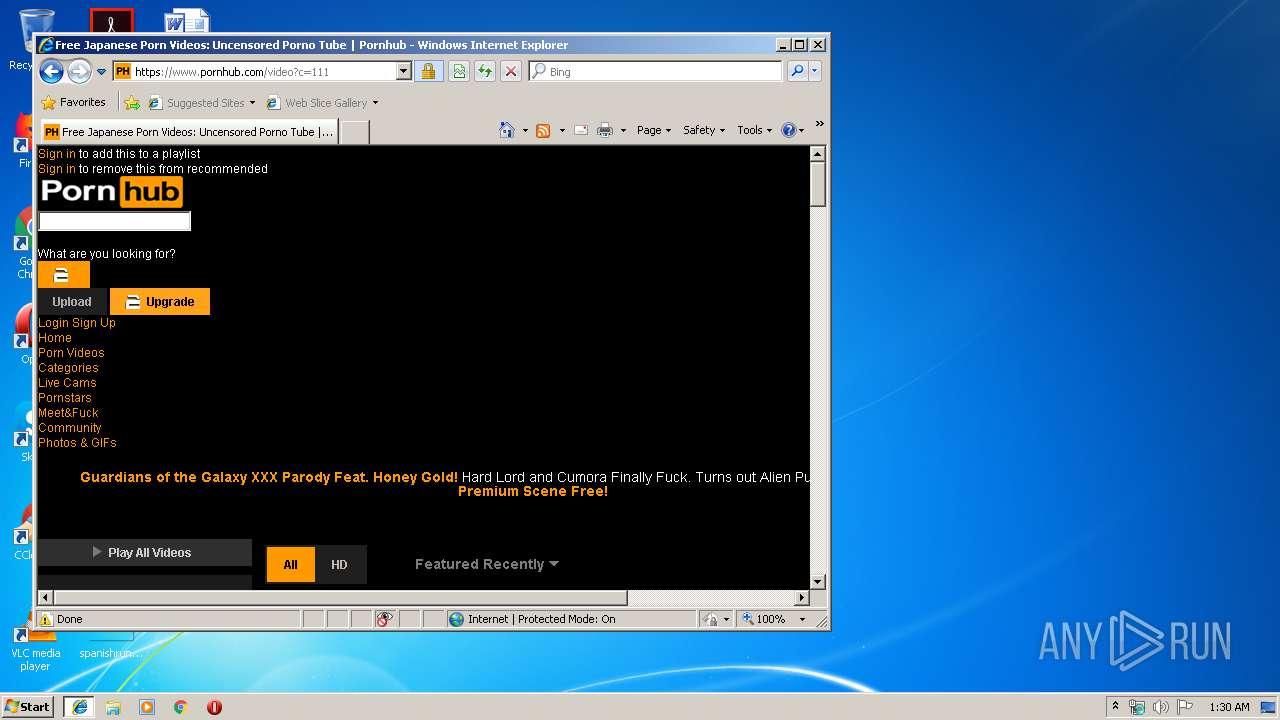
Task: Show hidden tray icons arrow
Action: point(1115,706)
